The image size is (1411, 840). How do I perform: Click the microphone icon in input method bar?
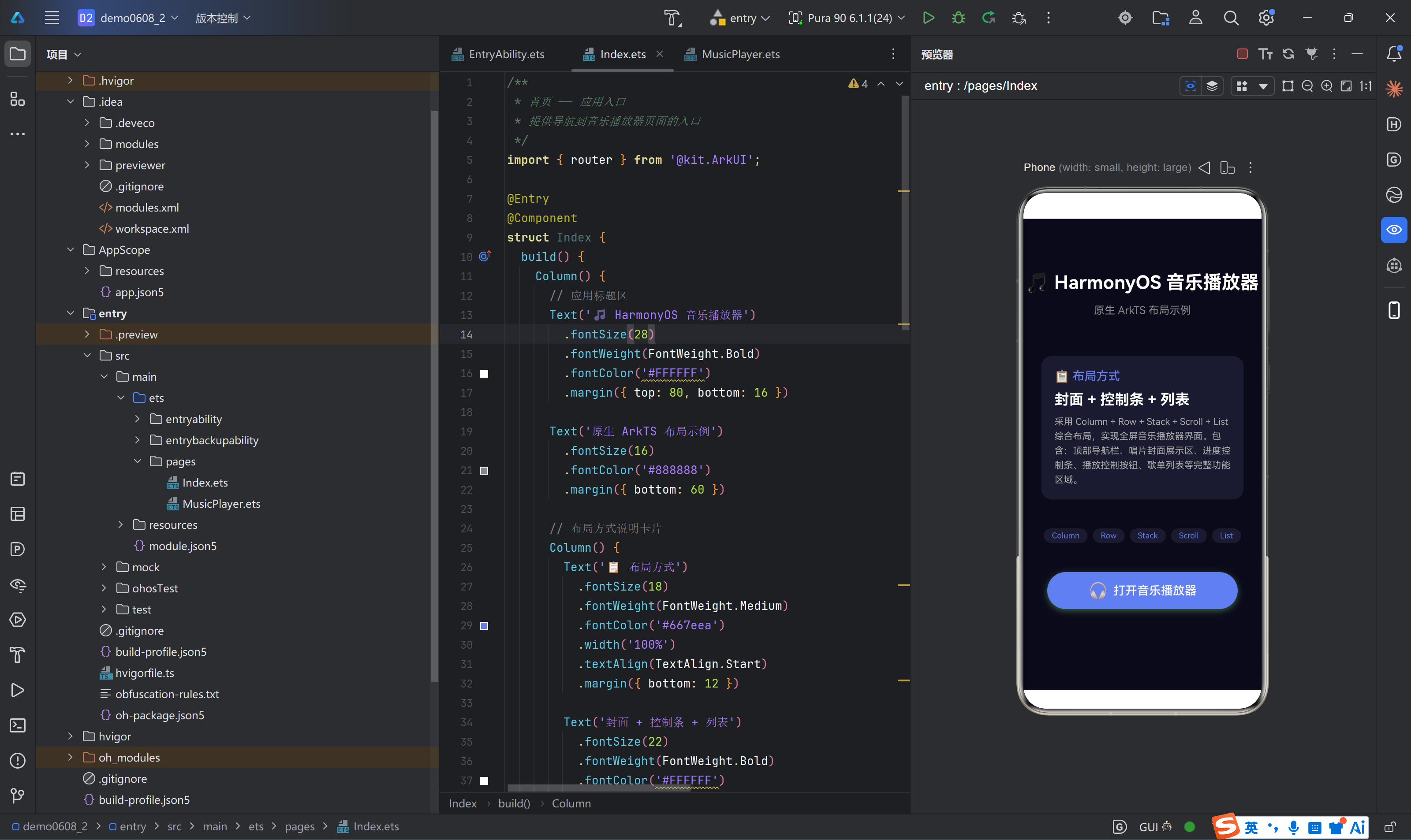click(x=1294, y=828)
